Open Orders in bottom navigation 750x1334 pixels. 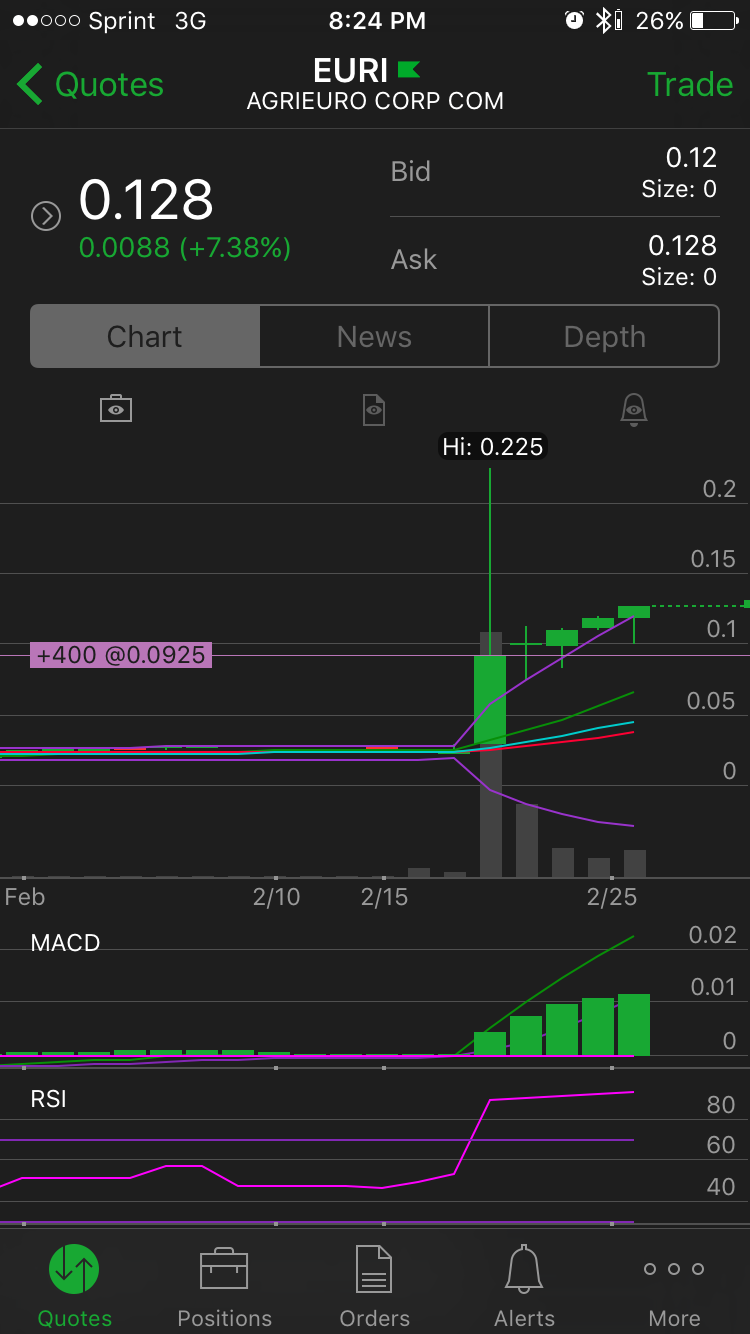375,1284
